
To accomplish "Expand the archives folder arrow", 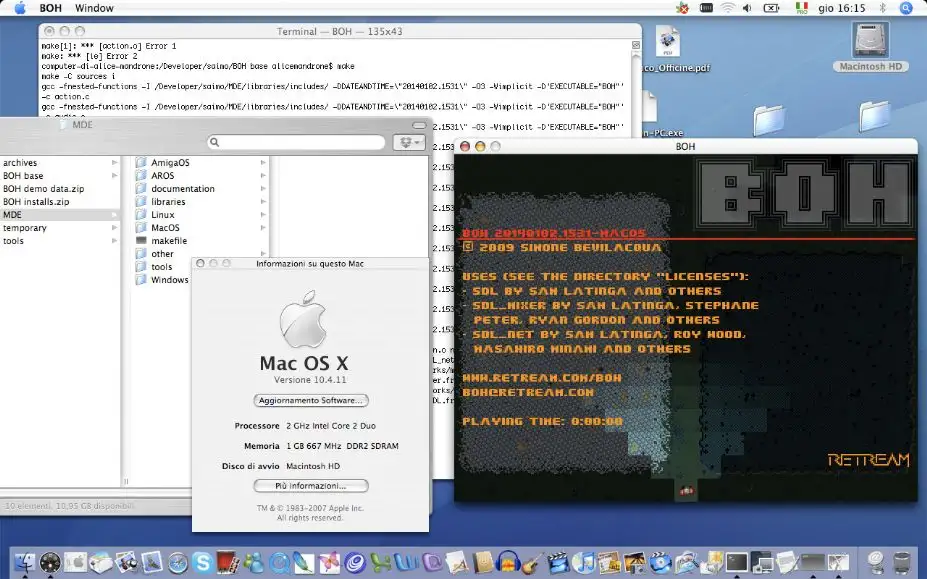I will pyautogui.click(x=114, y=163).
